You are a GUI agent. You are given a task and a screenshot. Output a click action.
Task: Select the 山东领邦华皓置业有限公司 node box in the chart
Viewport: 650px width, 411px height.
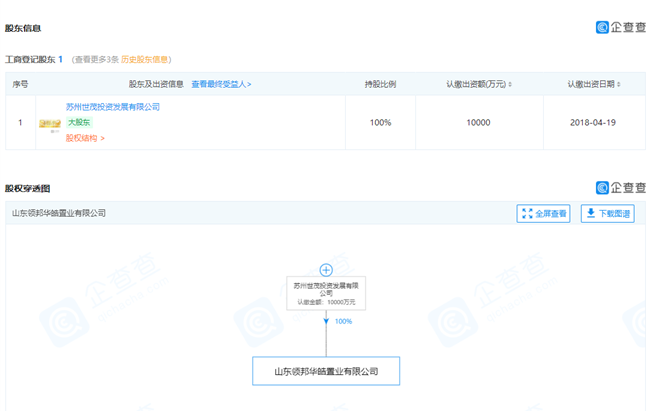(326, 371)
